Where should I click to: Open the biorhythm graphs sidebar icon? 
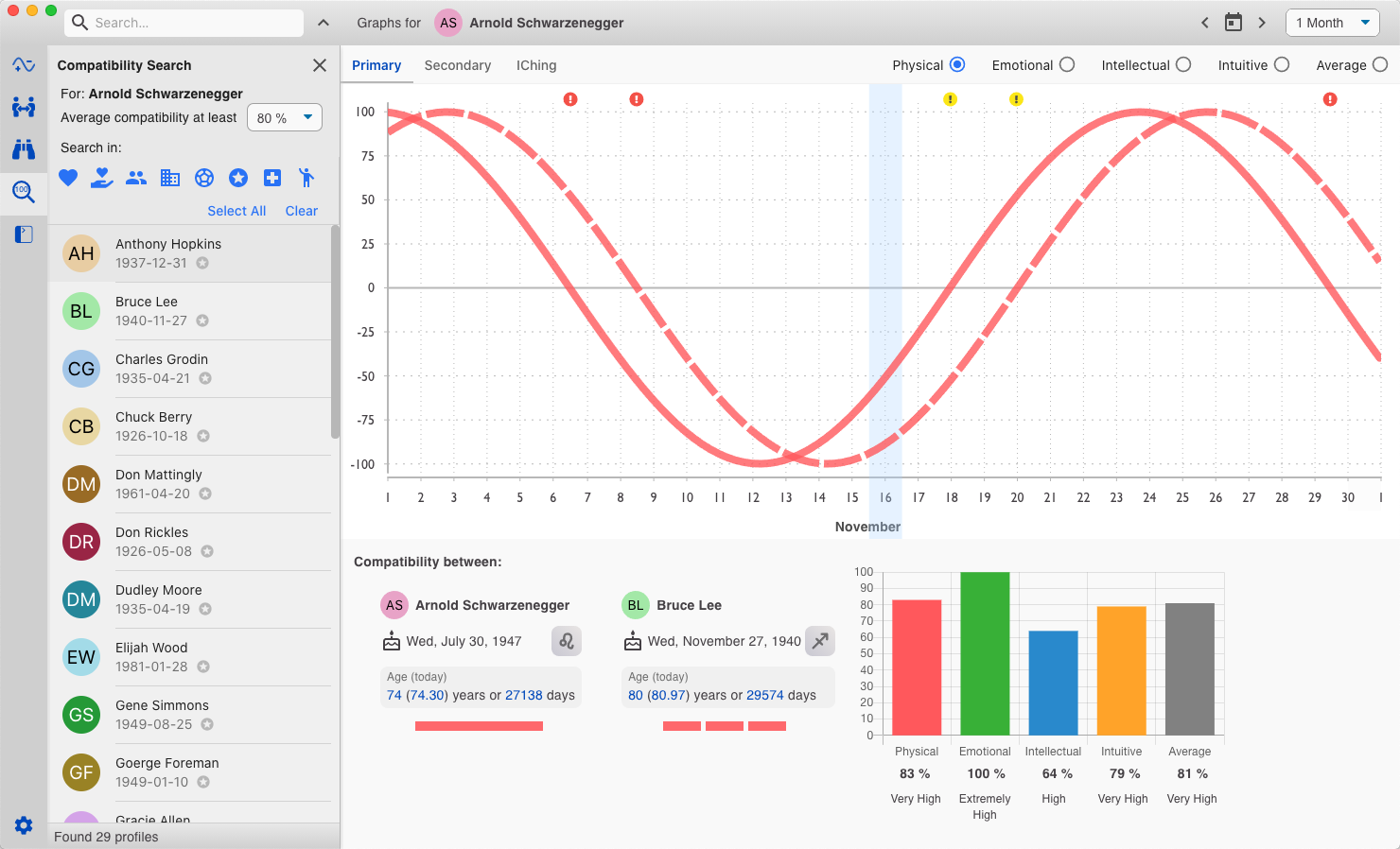(24, 65)
